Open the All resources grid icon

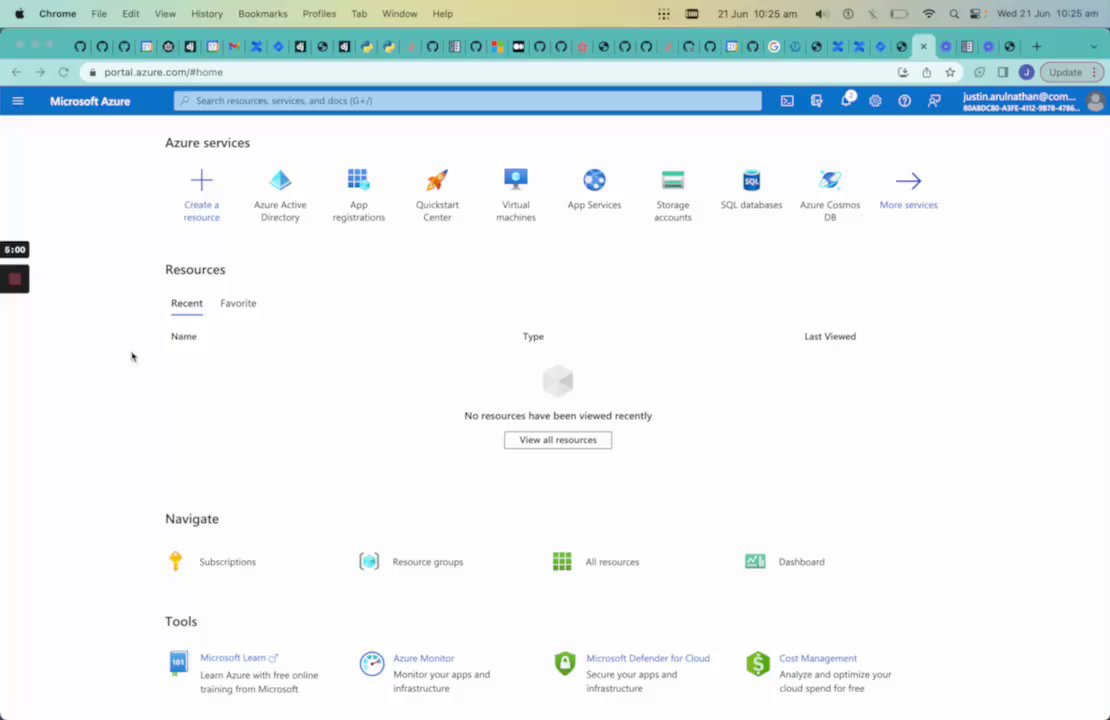pos(562,561)
